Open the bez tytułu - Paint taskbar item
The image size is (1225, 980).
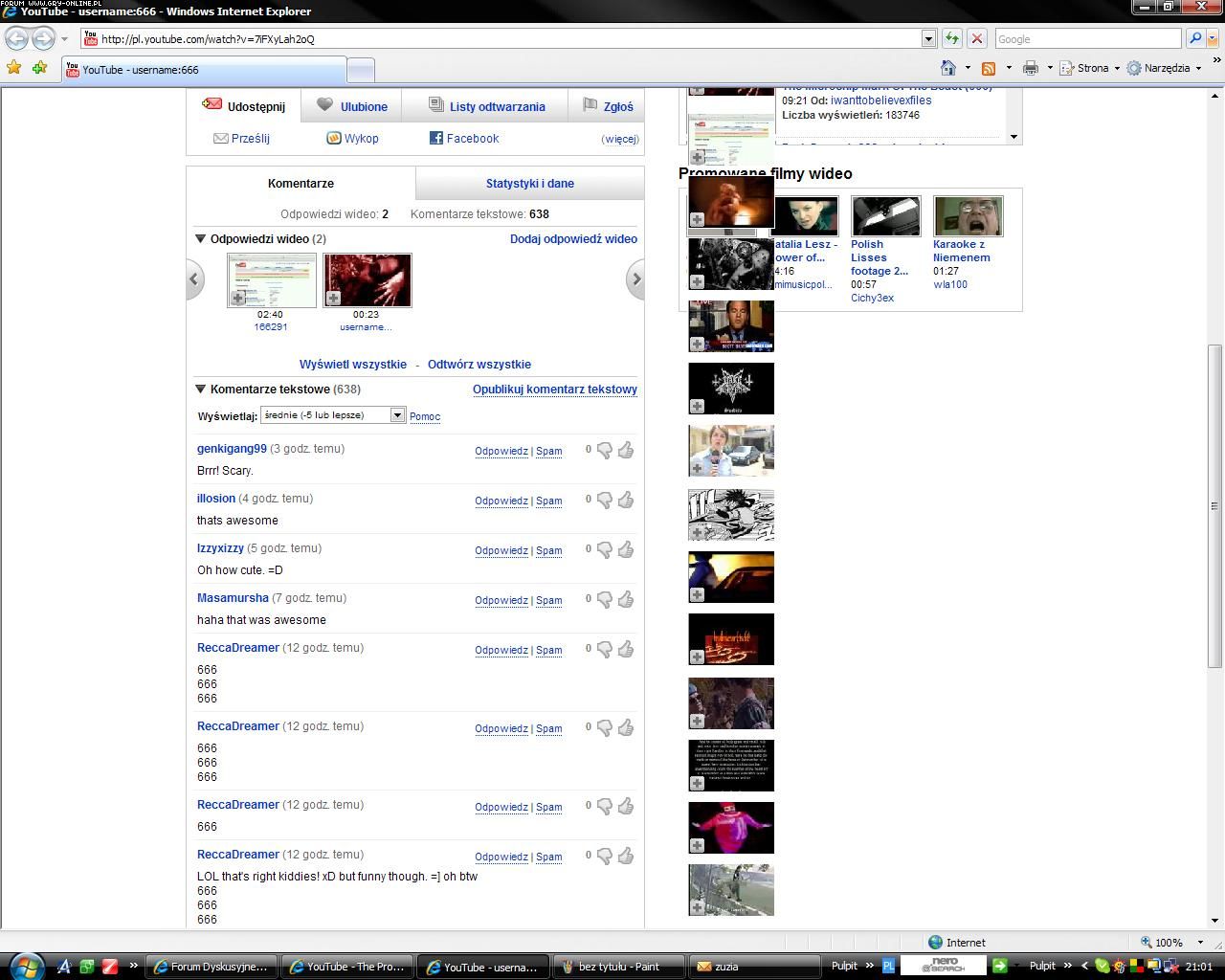pyautogui.click(x=619, y=966)
